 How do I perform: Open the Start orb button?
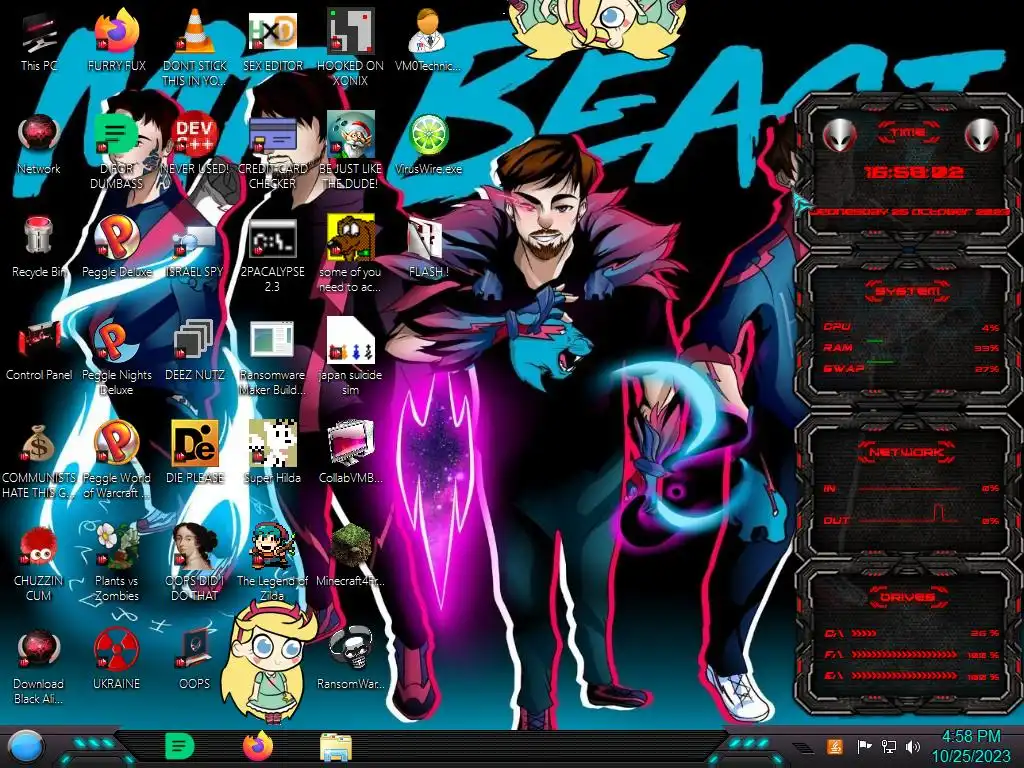coord(25,747)
